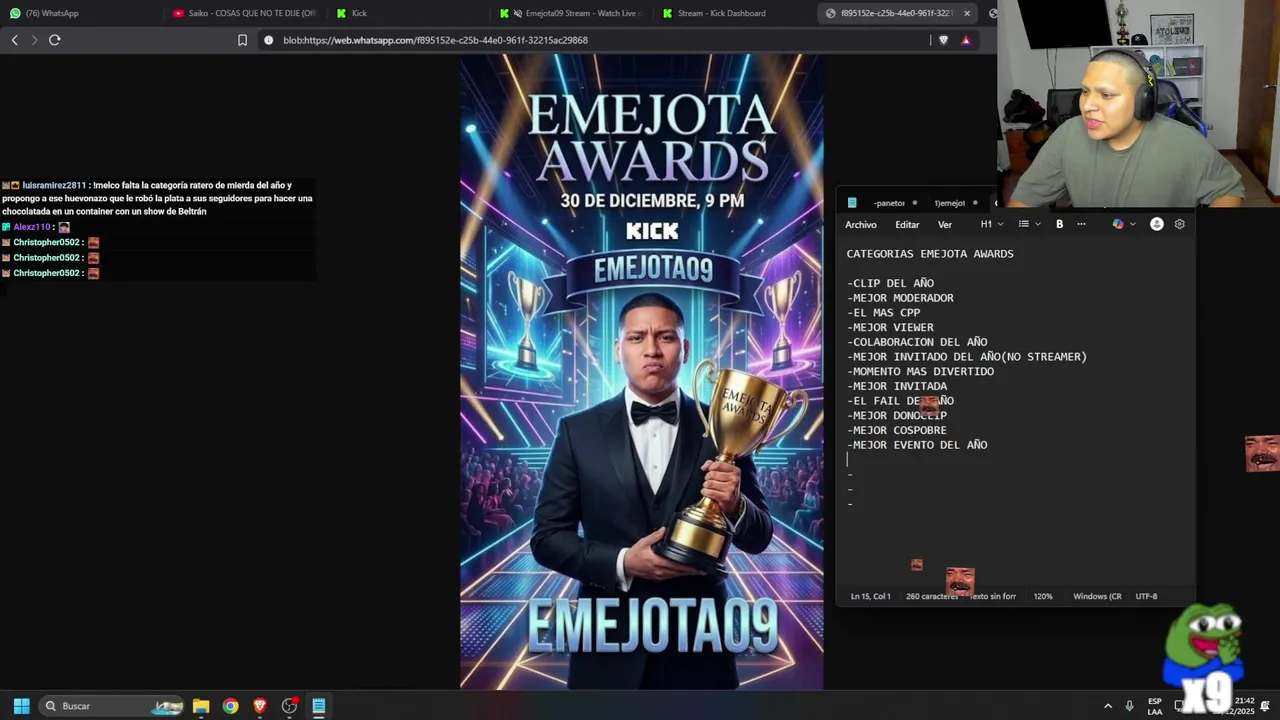
Task: Open the notification bell in taskbar
Action: [1265, 706]
